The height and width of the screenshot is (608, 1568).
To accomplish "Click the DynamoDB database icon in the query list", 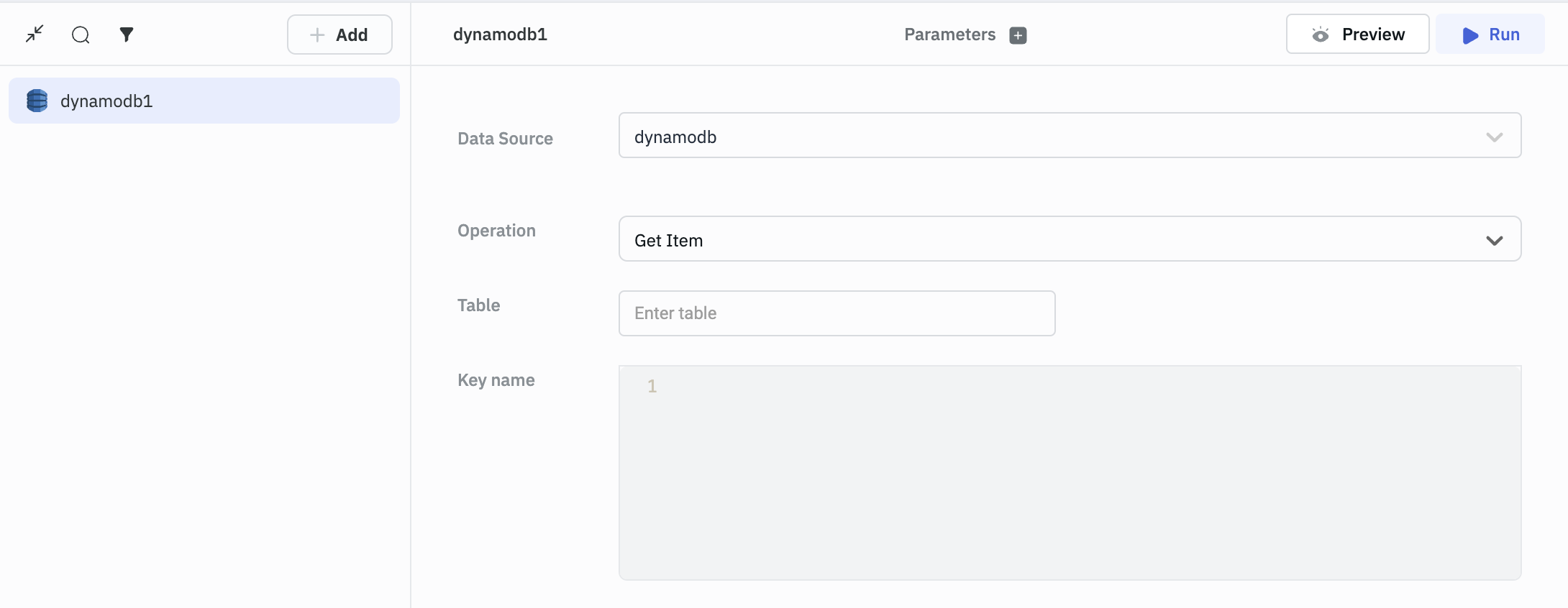I will (x=37, y=101).
